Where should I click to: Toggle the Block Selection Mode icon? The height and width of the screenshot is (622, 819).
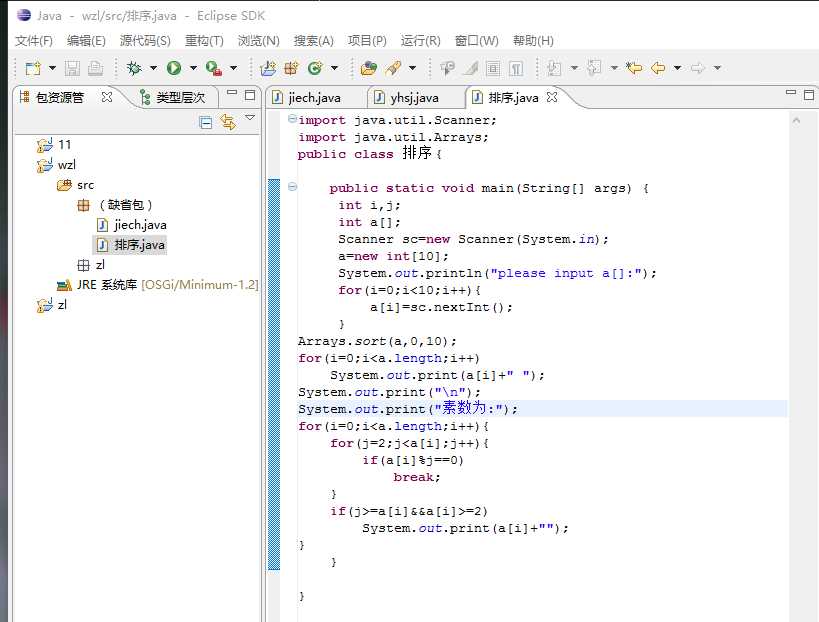click(x=493, y=68)
